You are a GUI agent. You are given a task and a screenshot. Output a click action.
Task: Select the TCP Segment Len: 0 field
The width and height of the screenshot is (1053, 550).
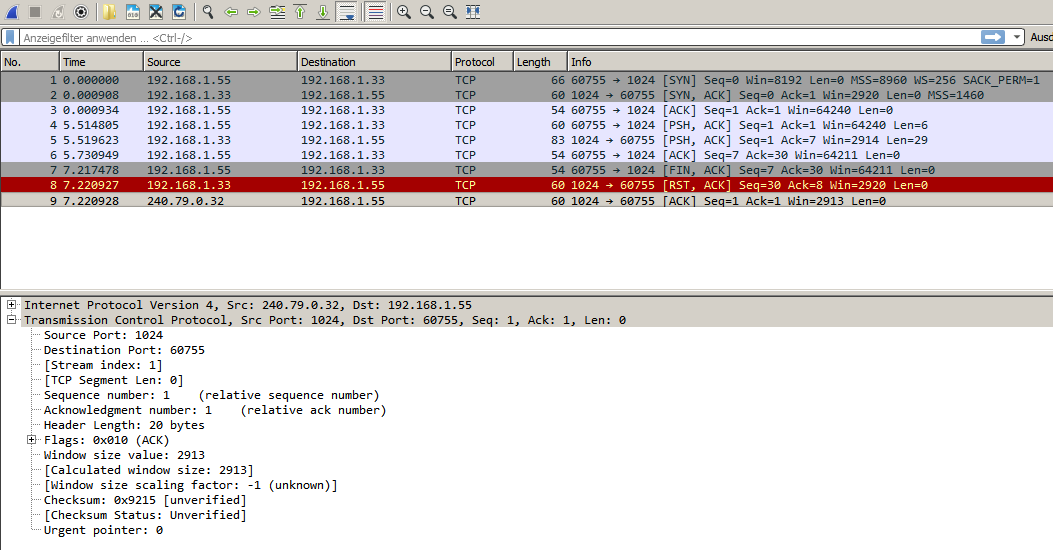[113, 380]
